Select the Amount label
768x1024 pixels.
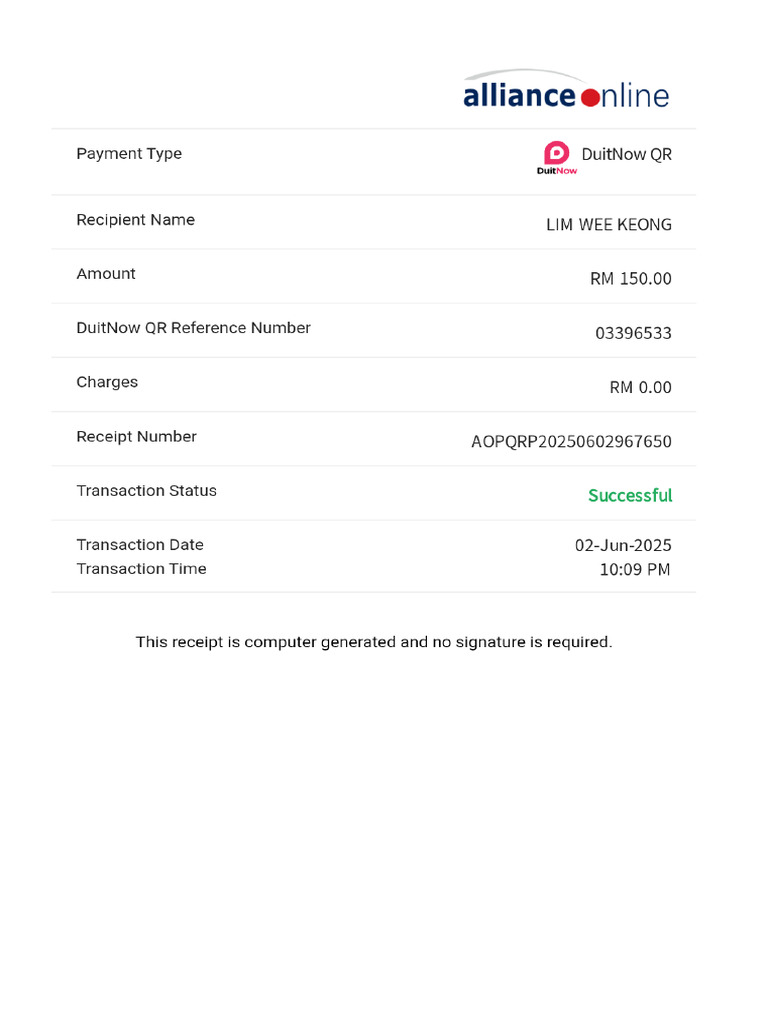[106, 274]
